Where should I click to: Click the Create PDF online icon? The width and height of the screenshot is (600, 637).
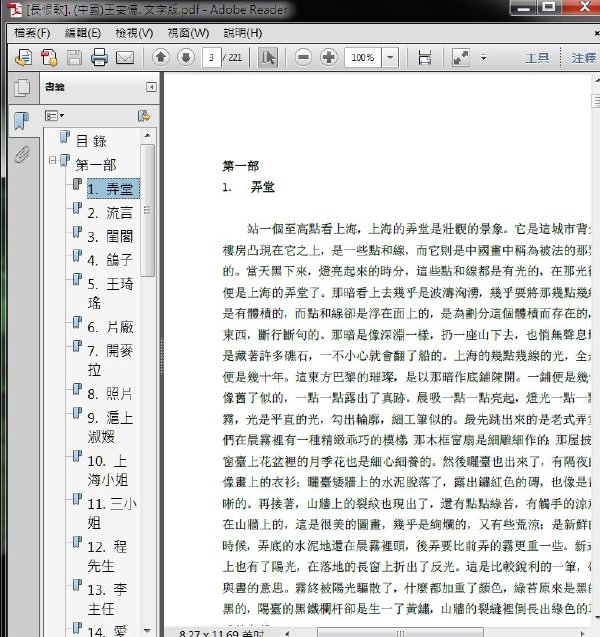click(x=23, y=58)
